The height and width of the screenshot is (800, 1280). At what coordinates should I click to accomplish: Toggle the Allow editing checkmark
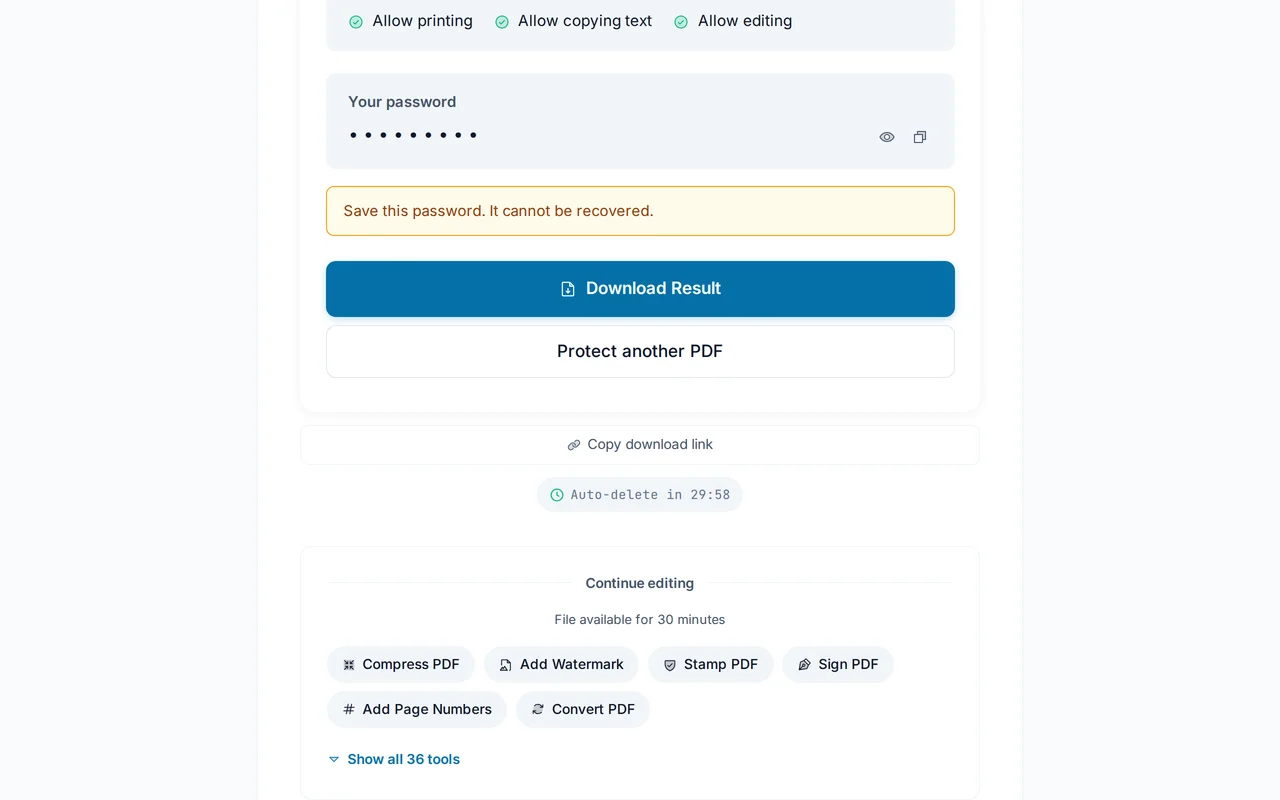click(x=680, y=21)
